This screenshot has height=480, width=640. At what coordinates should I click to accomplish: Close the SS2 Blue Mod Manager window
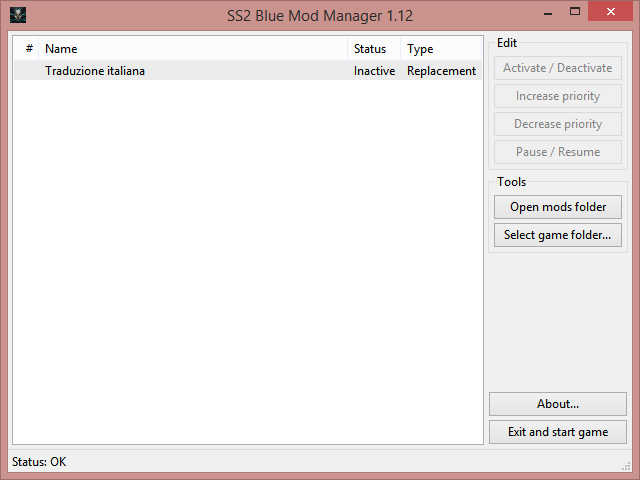pos(611,11)
